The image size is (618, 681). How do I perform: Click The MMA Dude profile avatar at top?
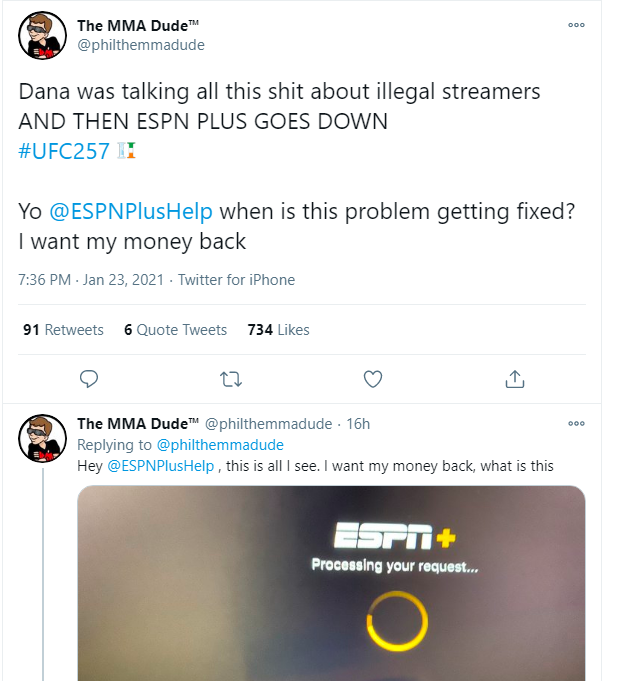pyautogui.click(x=43, y=37)
